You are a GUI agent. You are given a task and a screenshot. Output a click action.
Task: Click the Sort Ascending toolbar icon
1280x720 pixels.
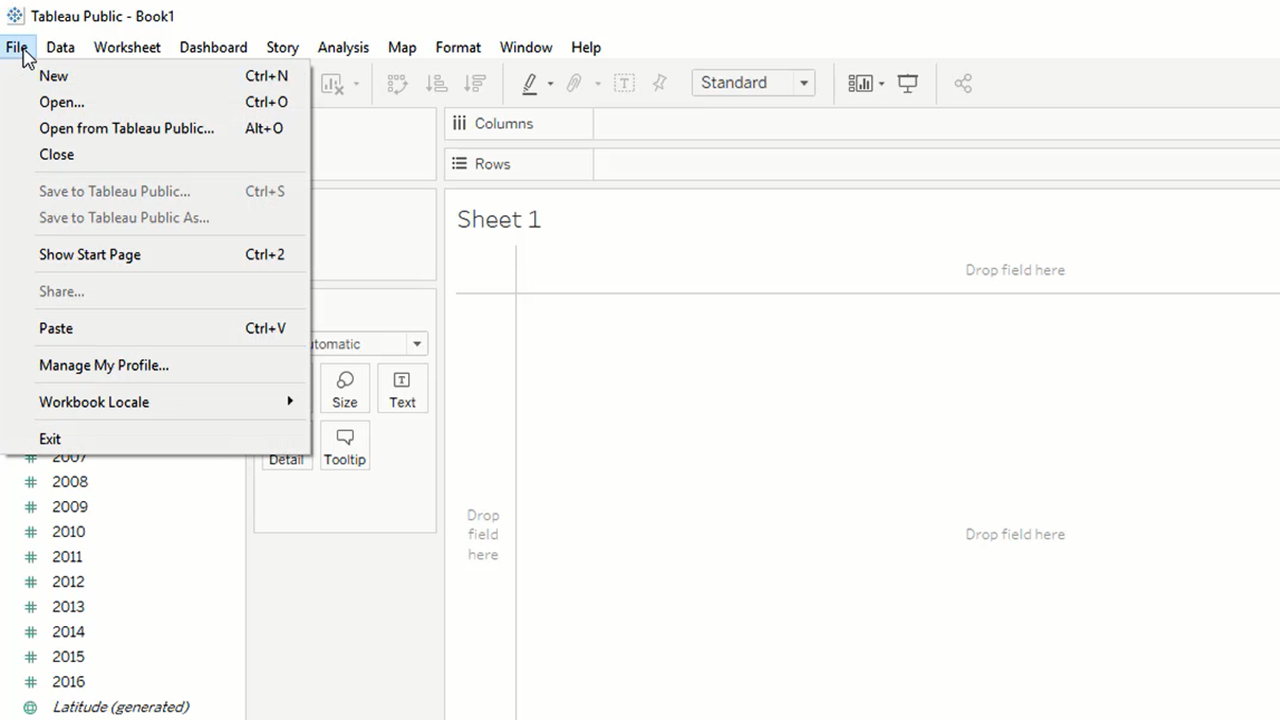point(436,84)
